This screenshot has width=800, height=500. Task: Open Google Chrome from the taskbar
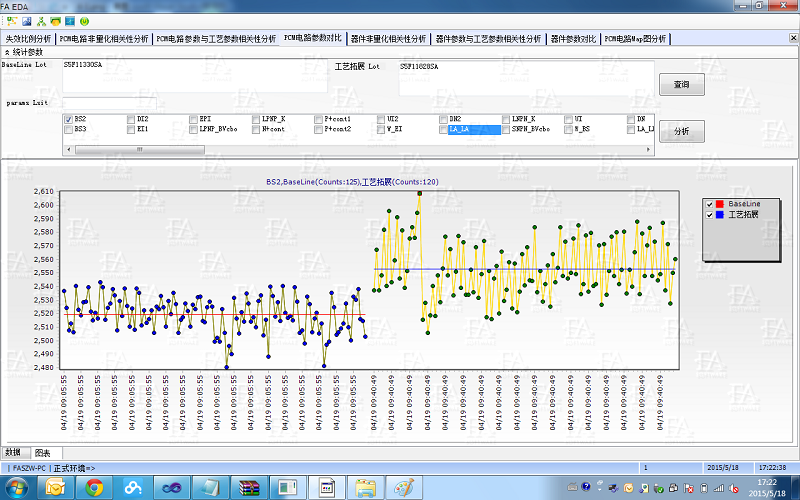click(x=95, y=487)
